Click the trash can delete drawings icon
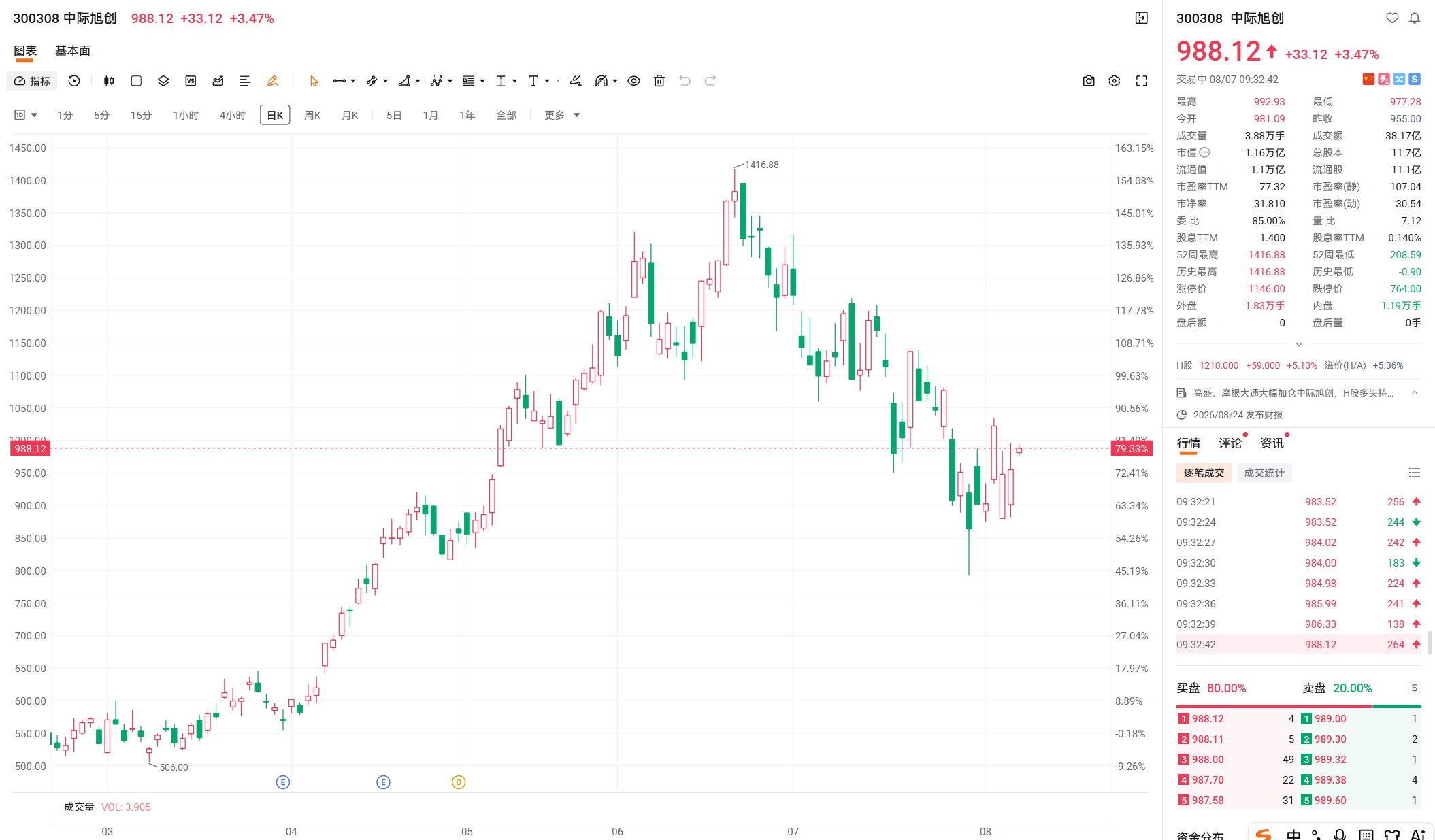This screenshot has height=840, width=1435. coord(659,81)
